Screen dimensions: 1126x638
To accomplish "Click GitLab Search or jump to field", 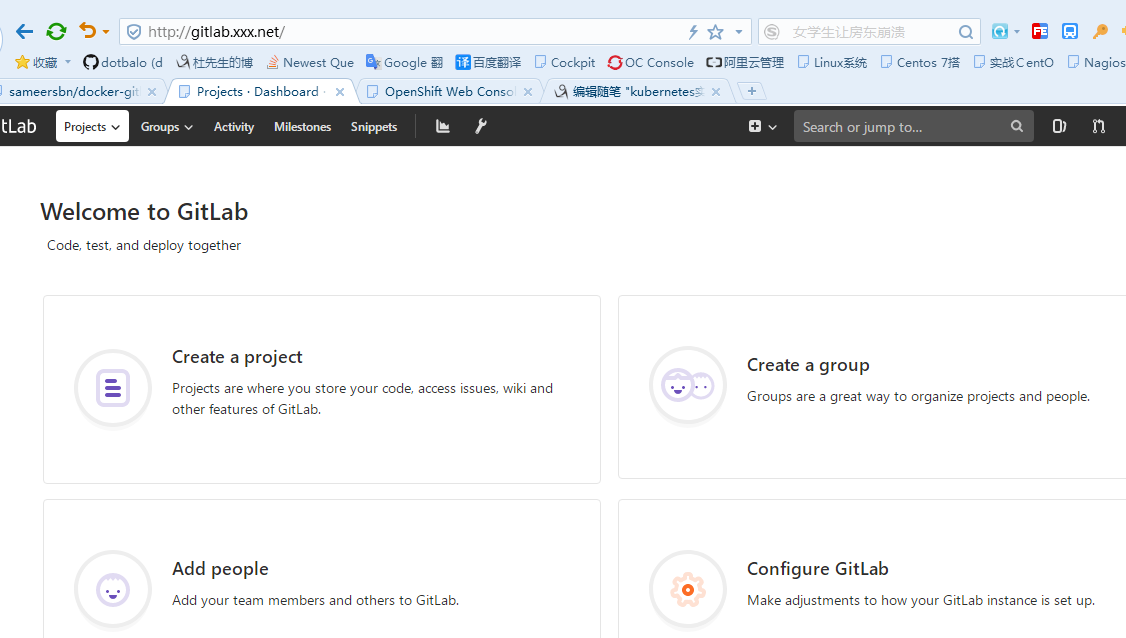I will click(x=913, y=126).
